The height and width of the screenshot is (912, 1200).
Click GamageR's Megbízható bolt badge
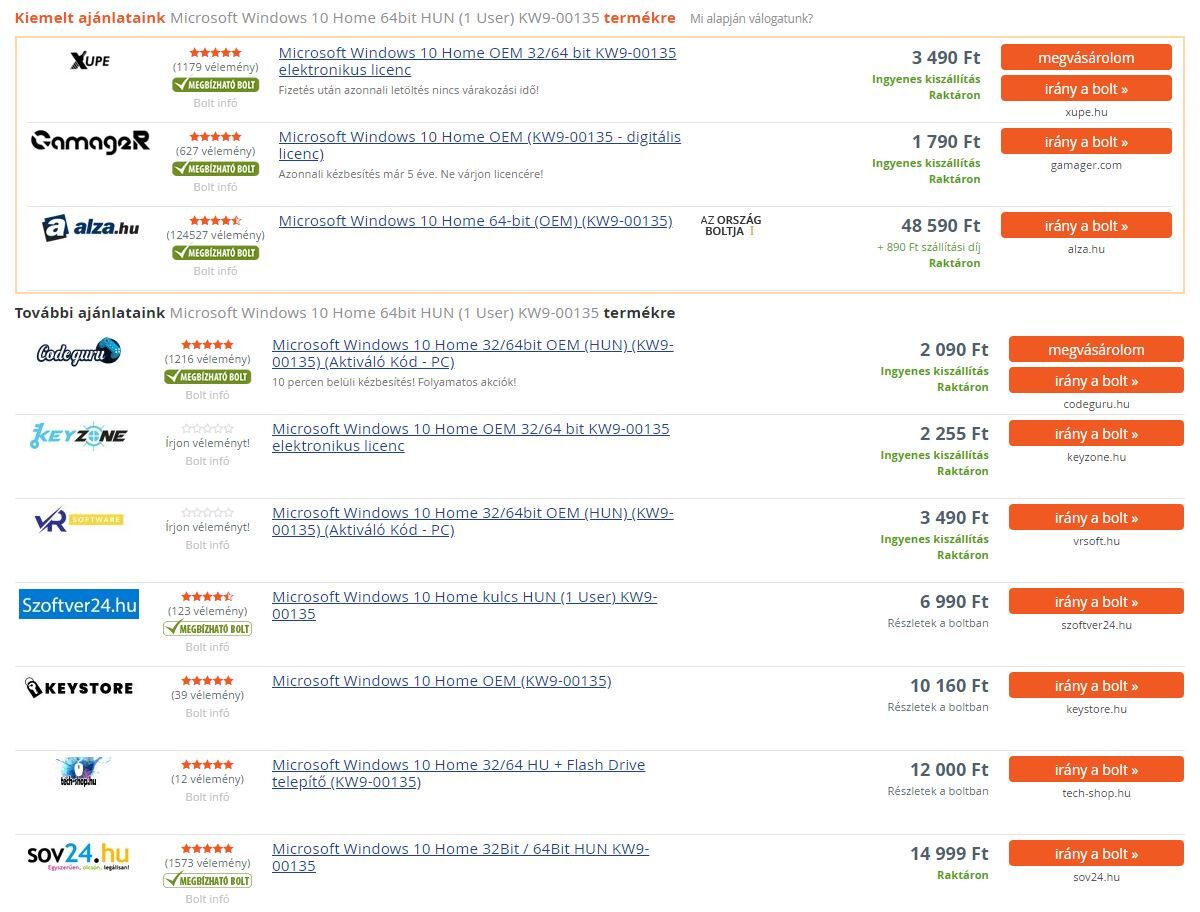[215, 169]
